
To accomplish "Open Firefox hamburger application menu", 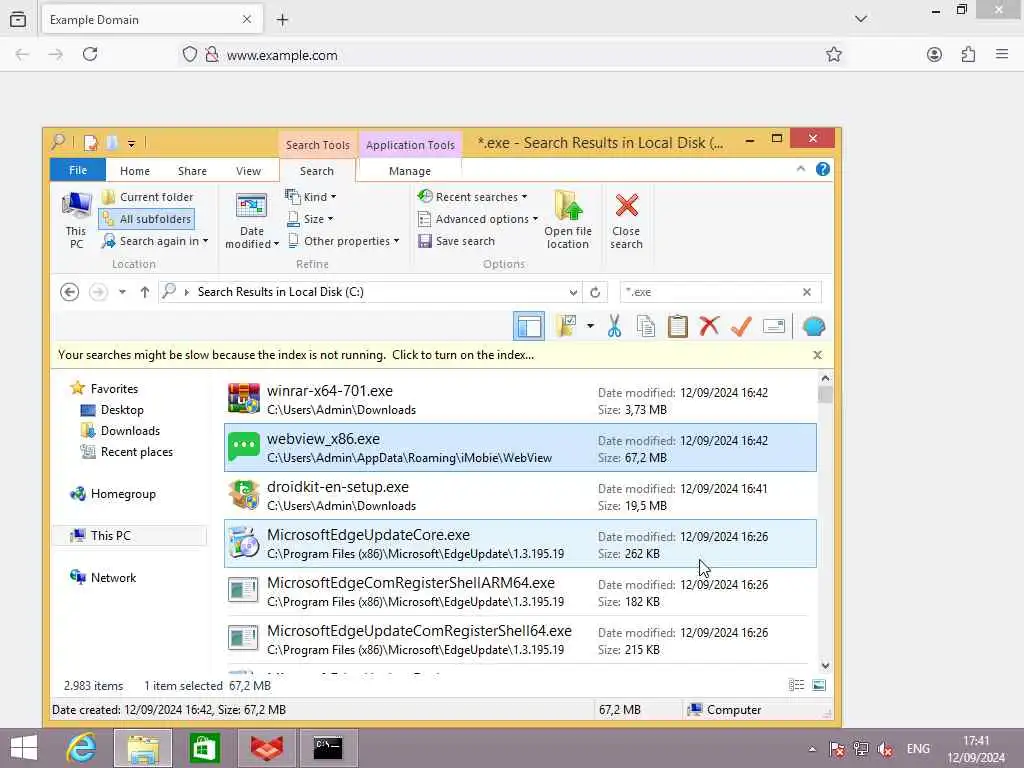I will click(1002, 55).
